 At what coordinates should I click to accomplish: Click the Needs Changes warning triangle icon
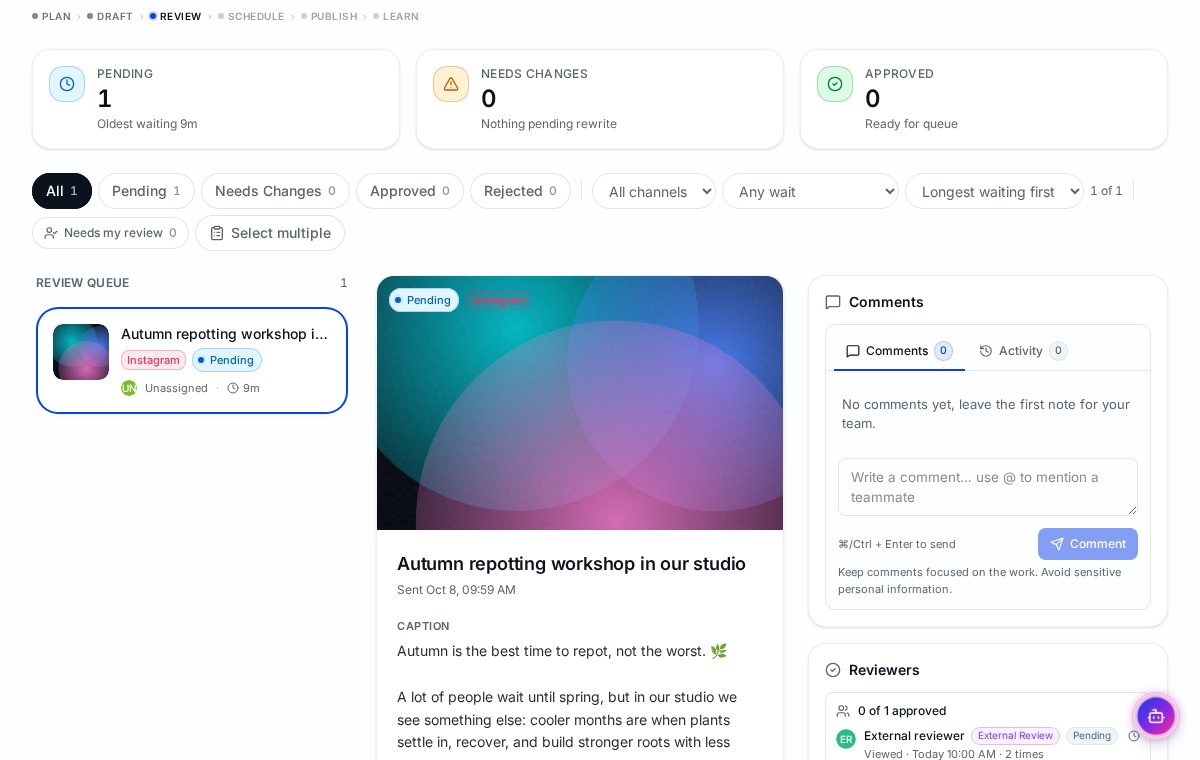[451, 84]
